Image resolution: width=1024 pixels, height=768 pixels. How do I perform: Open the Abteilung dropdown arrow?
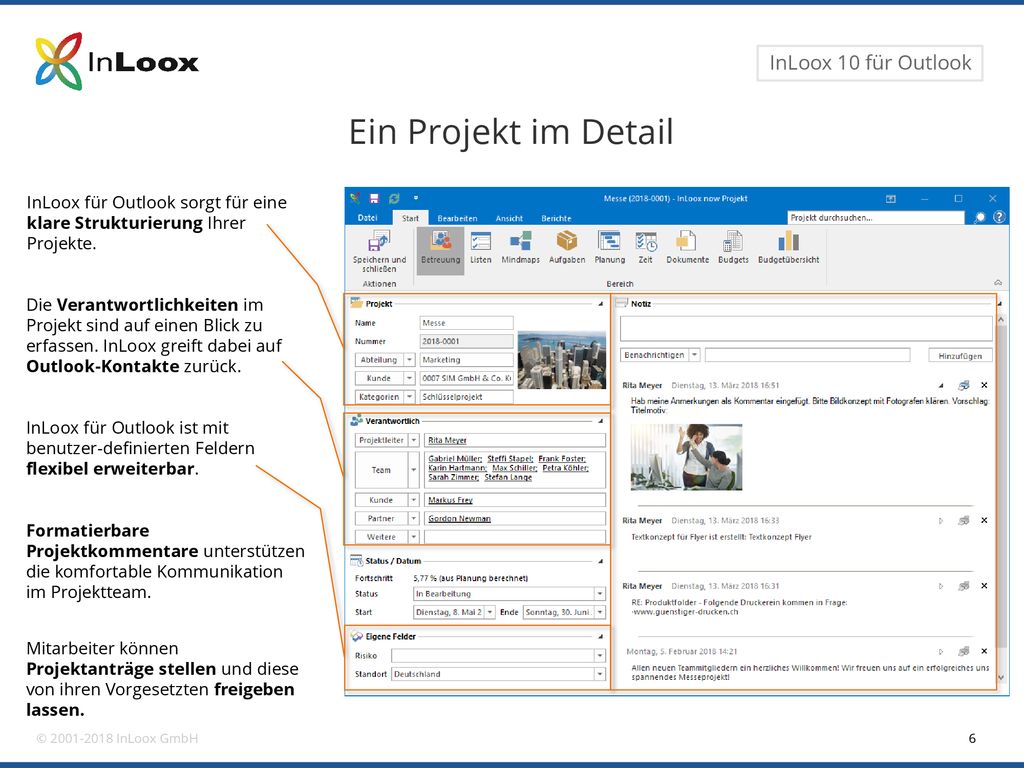[x=409, y=360]
